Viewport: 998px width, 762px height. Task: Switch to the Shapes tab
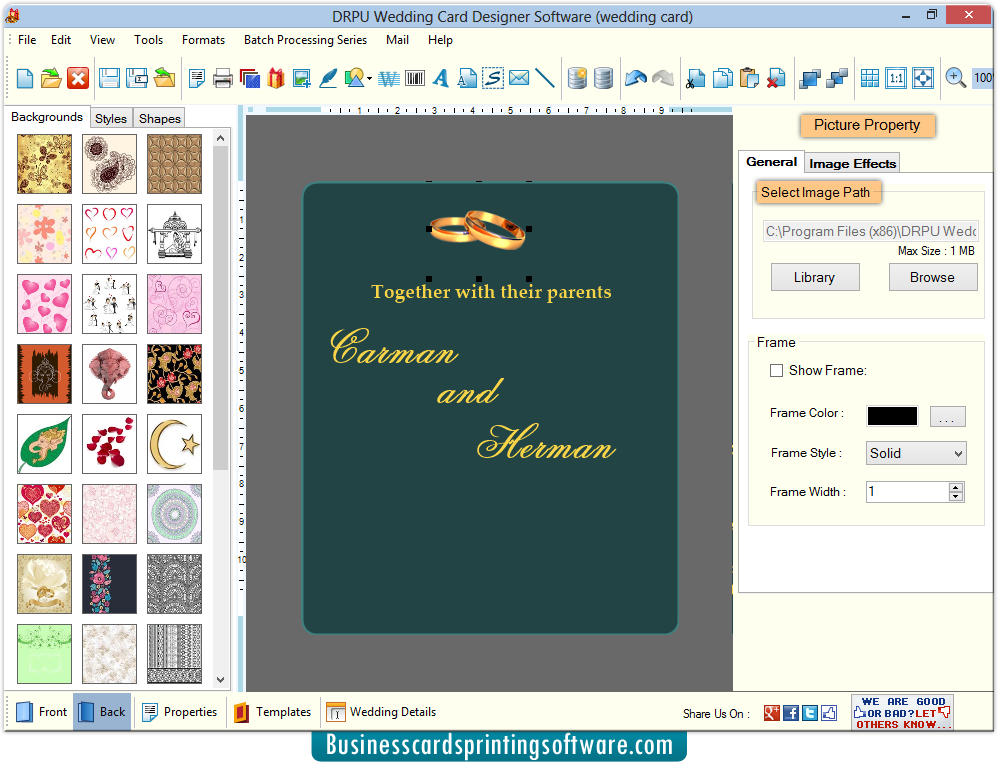click(x=160, y=118)
